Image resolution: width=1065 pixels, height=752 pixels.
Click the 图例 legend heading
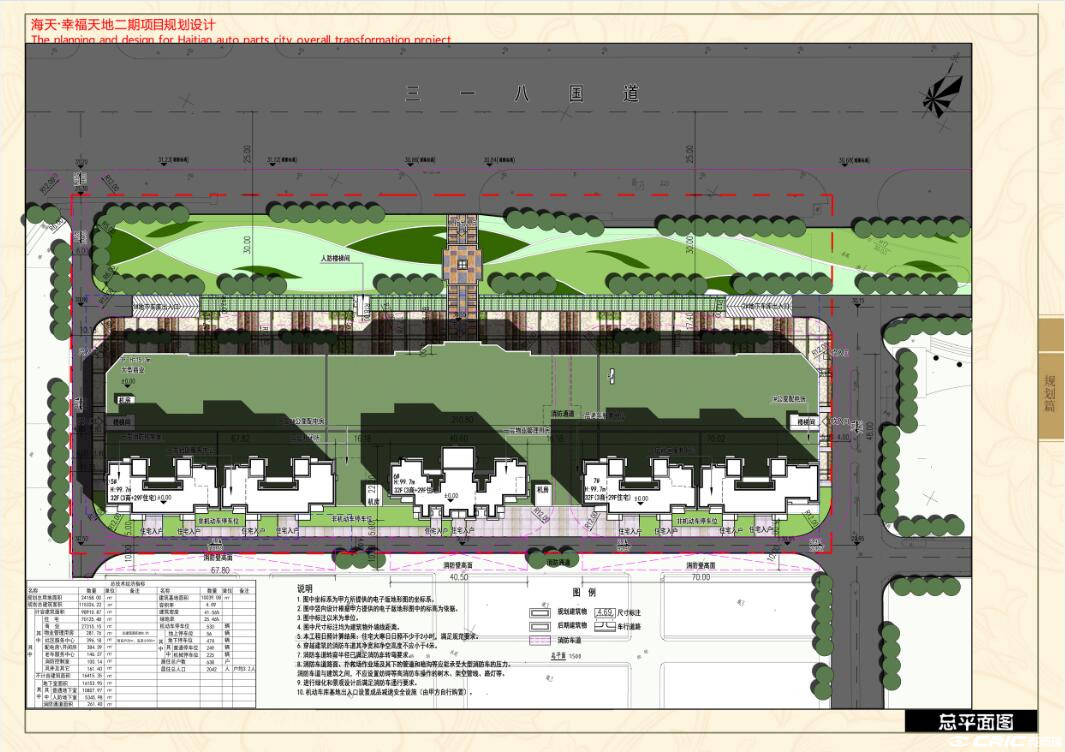click(583, 592)
